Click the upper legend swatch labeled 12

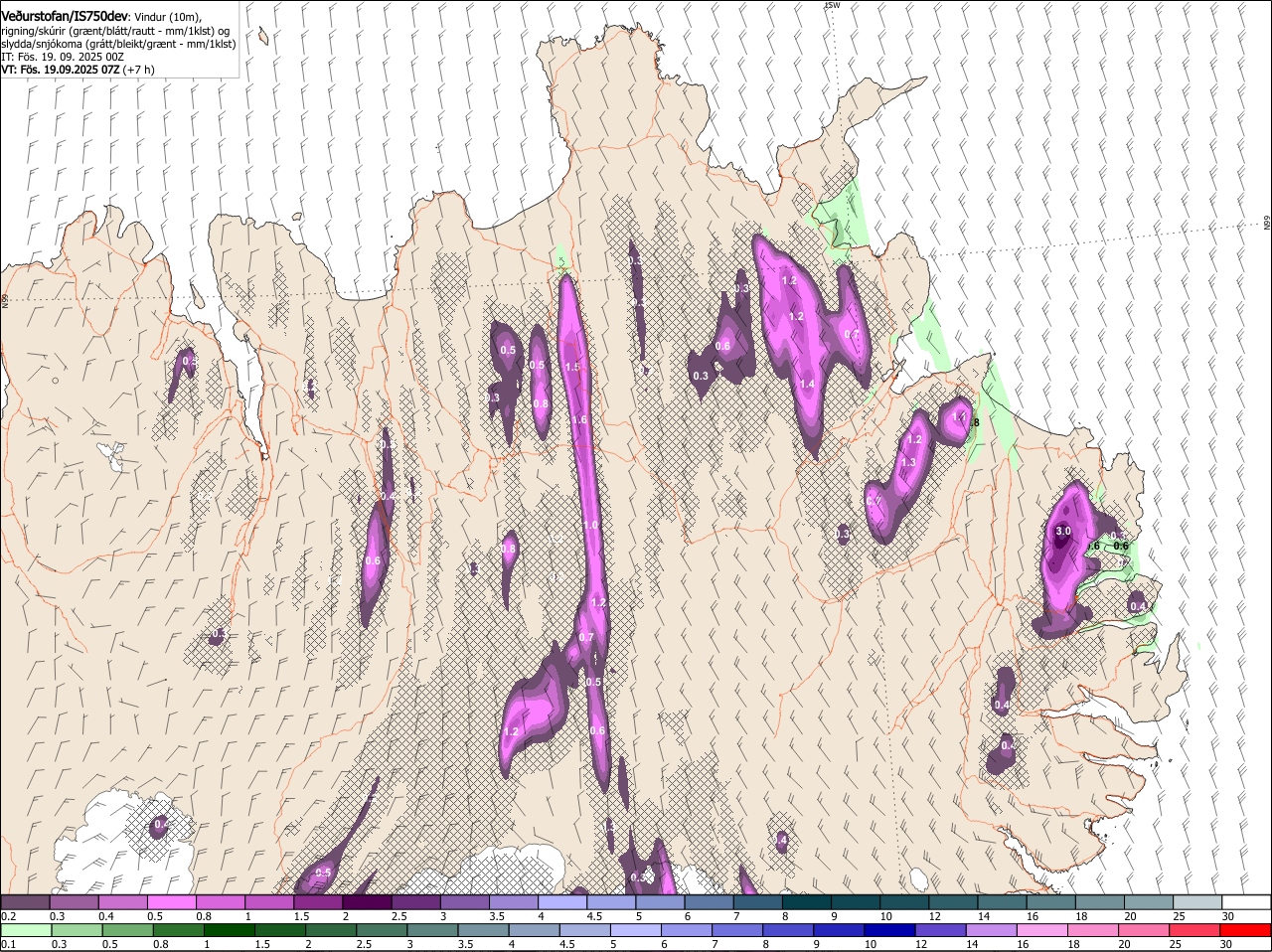pos(954,901)
